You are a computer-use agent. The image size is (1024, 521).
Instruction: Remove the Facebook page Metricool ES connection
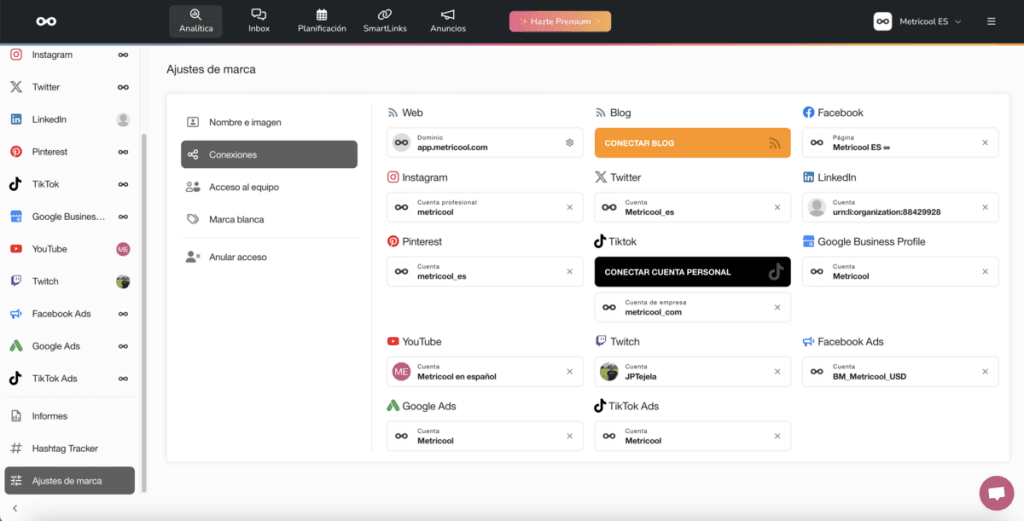[x=985, y=142]
